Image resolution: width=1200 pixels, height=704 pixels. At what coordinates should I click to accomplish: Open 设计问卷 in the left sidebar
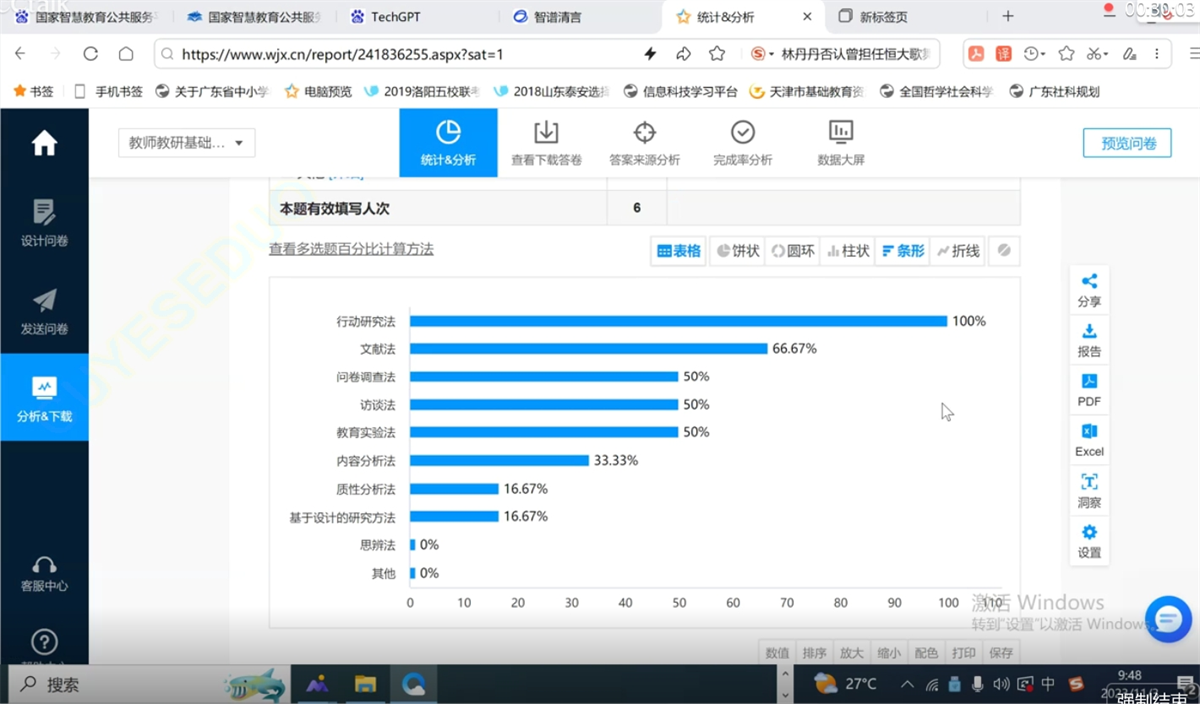44,223
